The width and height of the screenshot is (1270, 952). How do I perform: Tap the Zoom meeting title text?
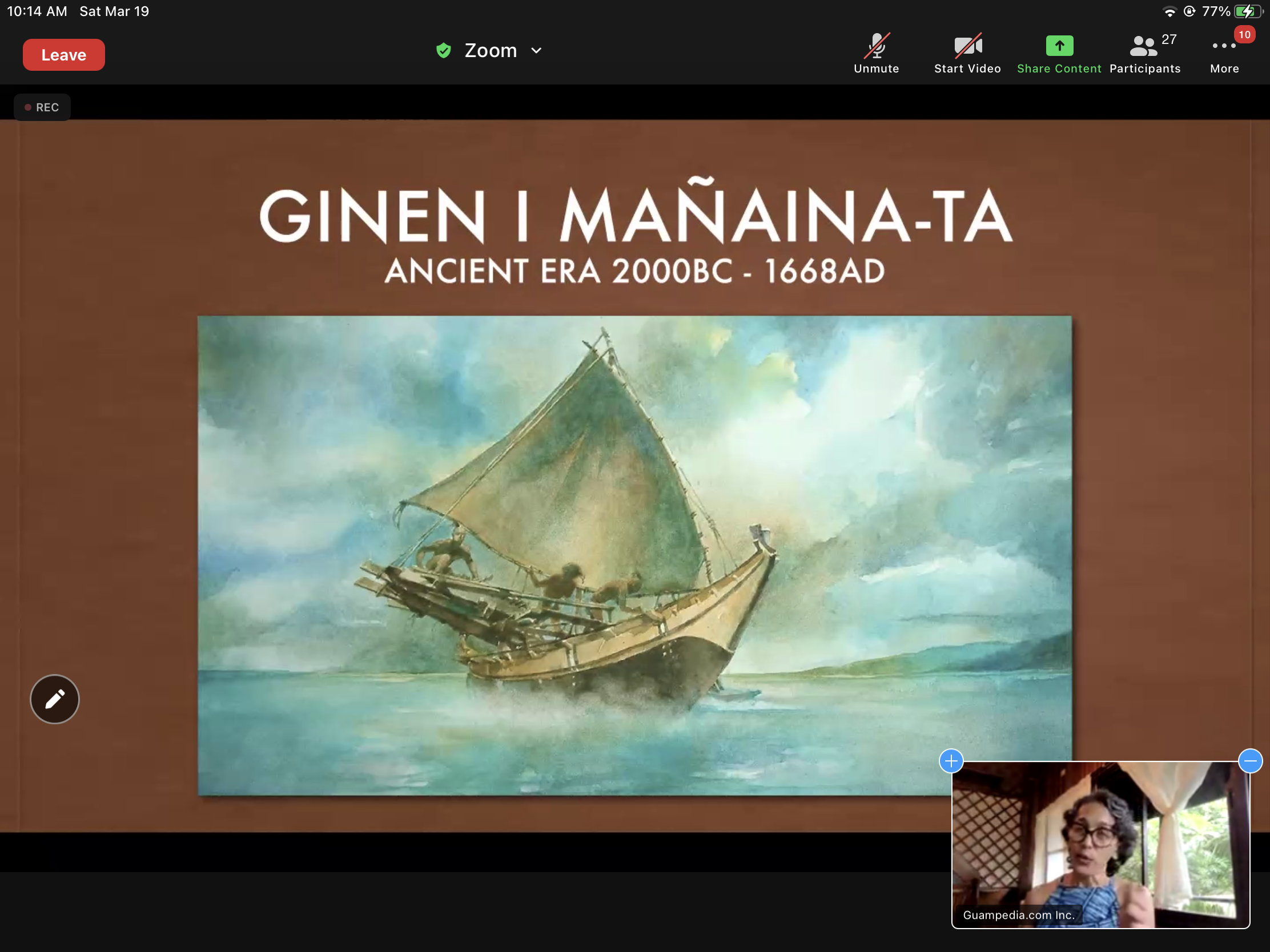click(491, 50)
